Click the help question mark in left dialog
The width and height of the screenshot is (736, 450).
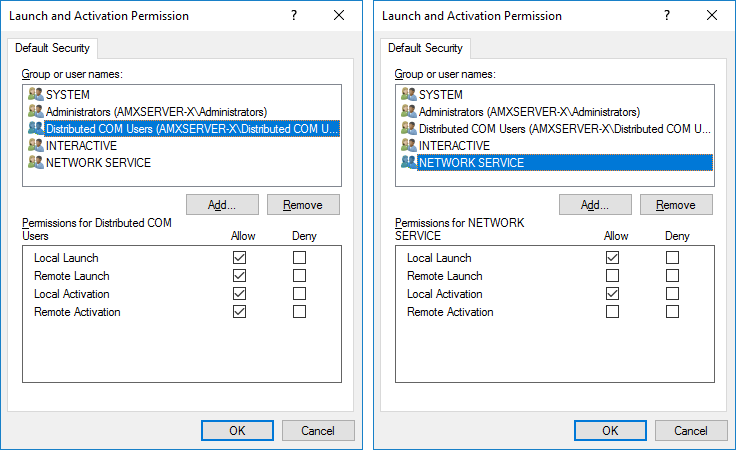294,16
